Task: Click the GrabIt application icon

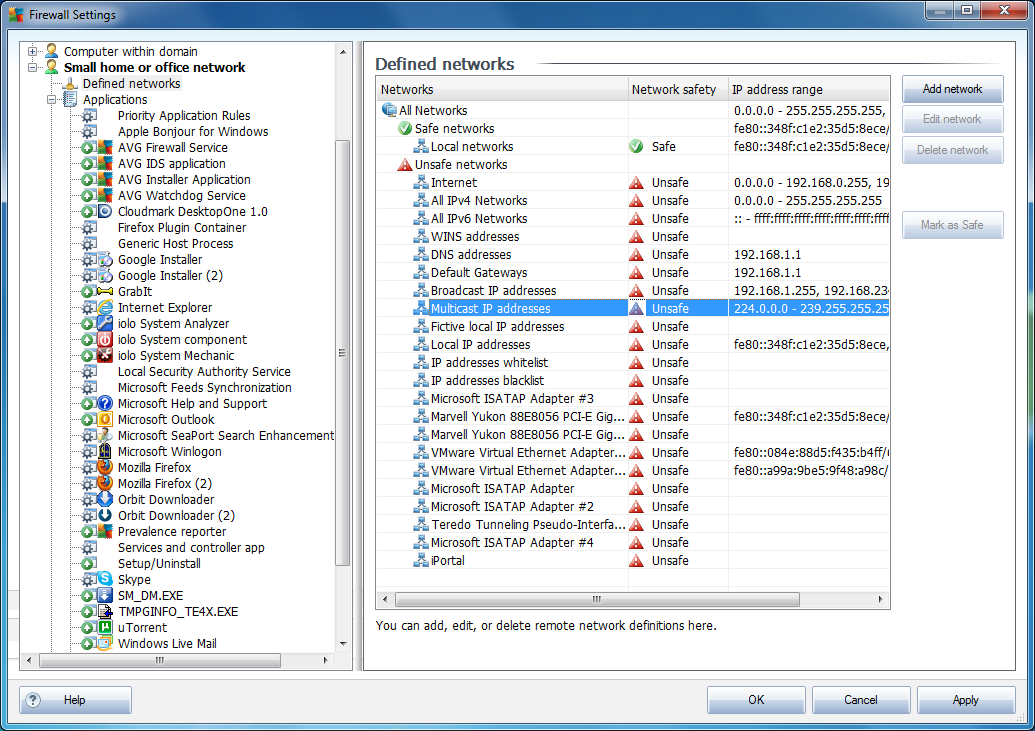Action: click(105, 291)
